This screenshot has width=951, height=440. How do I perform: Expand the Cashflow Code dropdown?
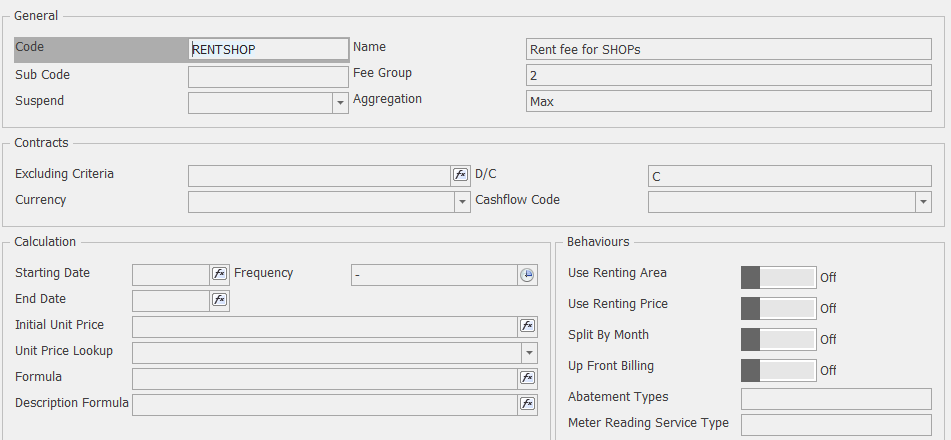pos(923,202)
